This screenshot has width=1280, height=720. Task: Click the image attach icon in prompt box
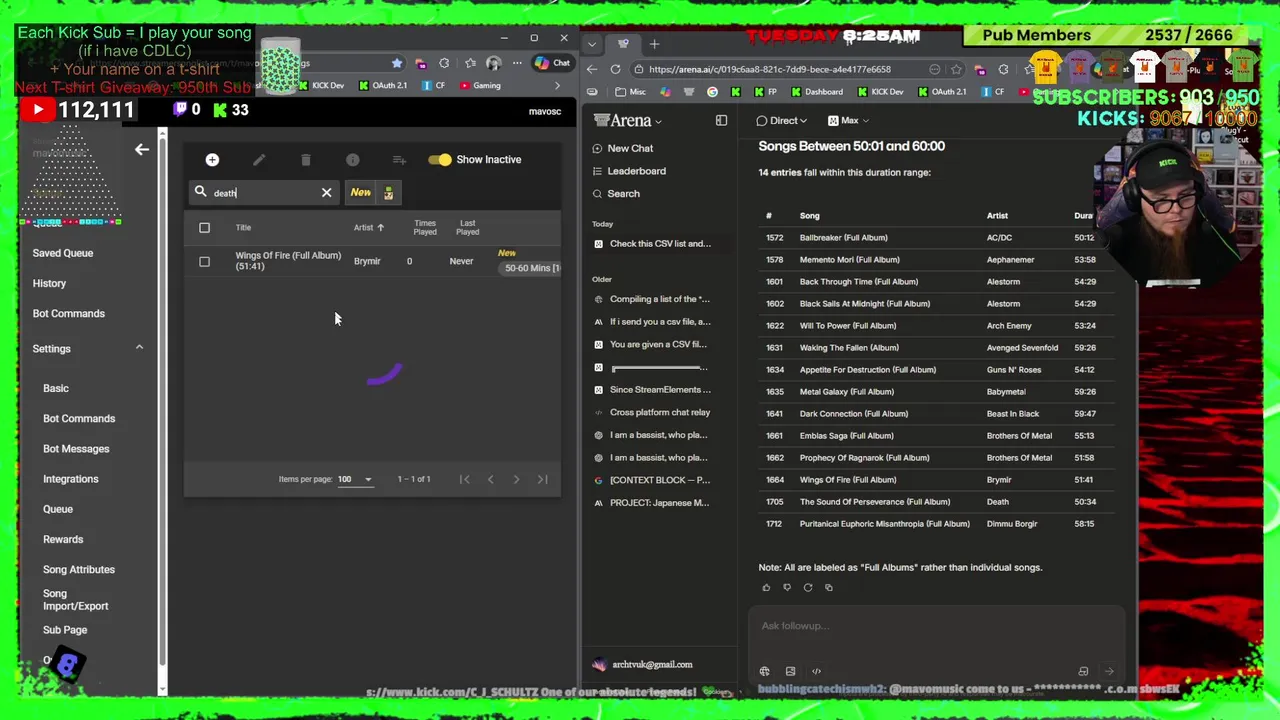[790, 672]
